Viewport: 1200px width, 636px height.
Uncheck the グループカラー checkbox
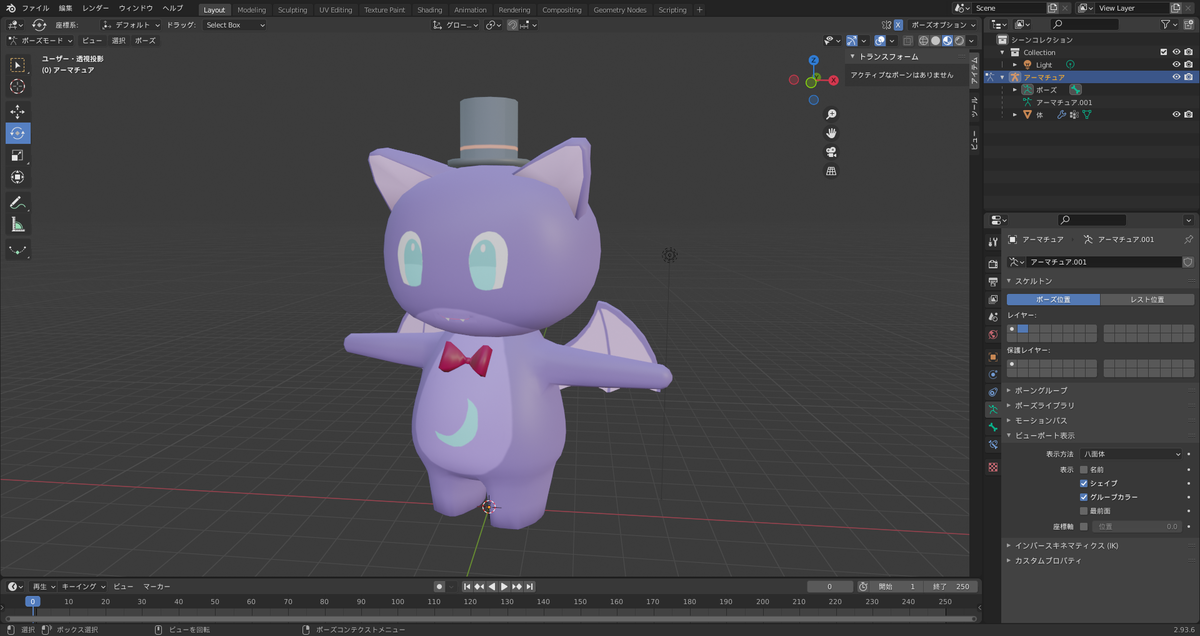(x=1084, y=497)
